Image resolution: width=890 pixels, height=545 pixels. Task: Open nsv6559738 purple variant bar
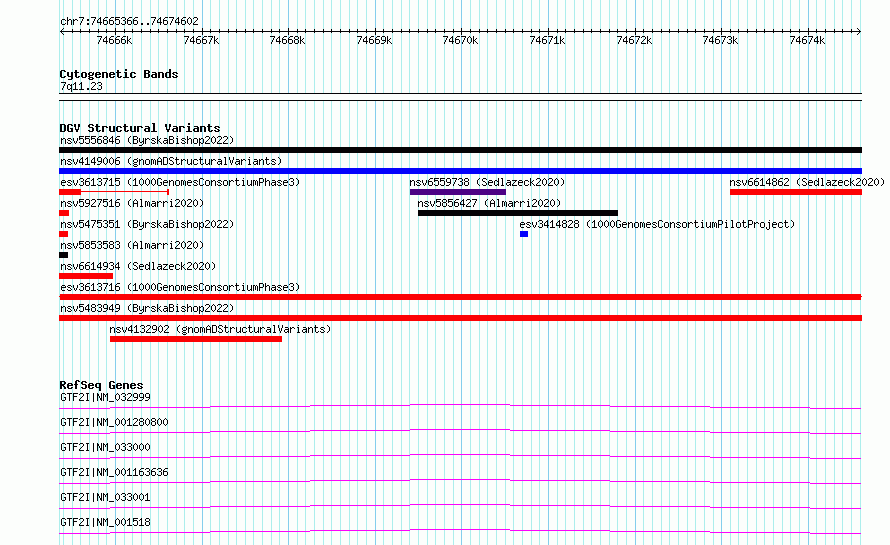click(x=457, y=192)
